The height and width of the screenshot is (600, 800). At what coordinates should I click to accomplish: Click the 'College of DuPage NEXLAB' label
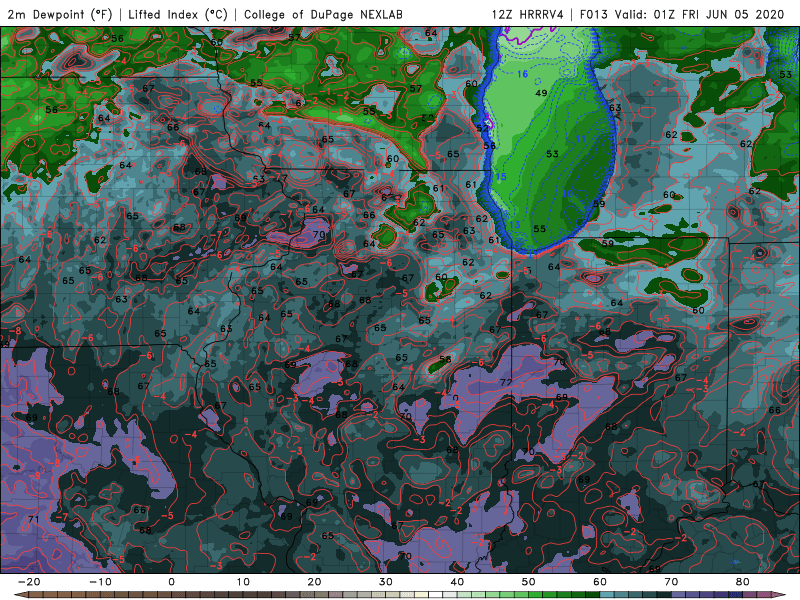[x=323, y=14]
